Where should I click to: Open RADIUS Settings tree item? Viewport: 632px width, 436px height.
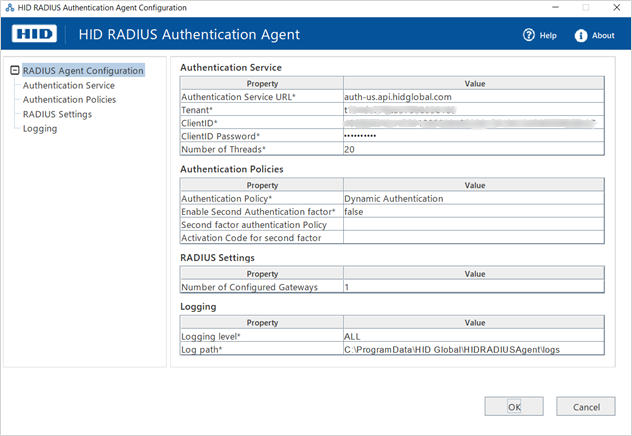[x=57, y=114]
